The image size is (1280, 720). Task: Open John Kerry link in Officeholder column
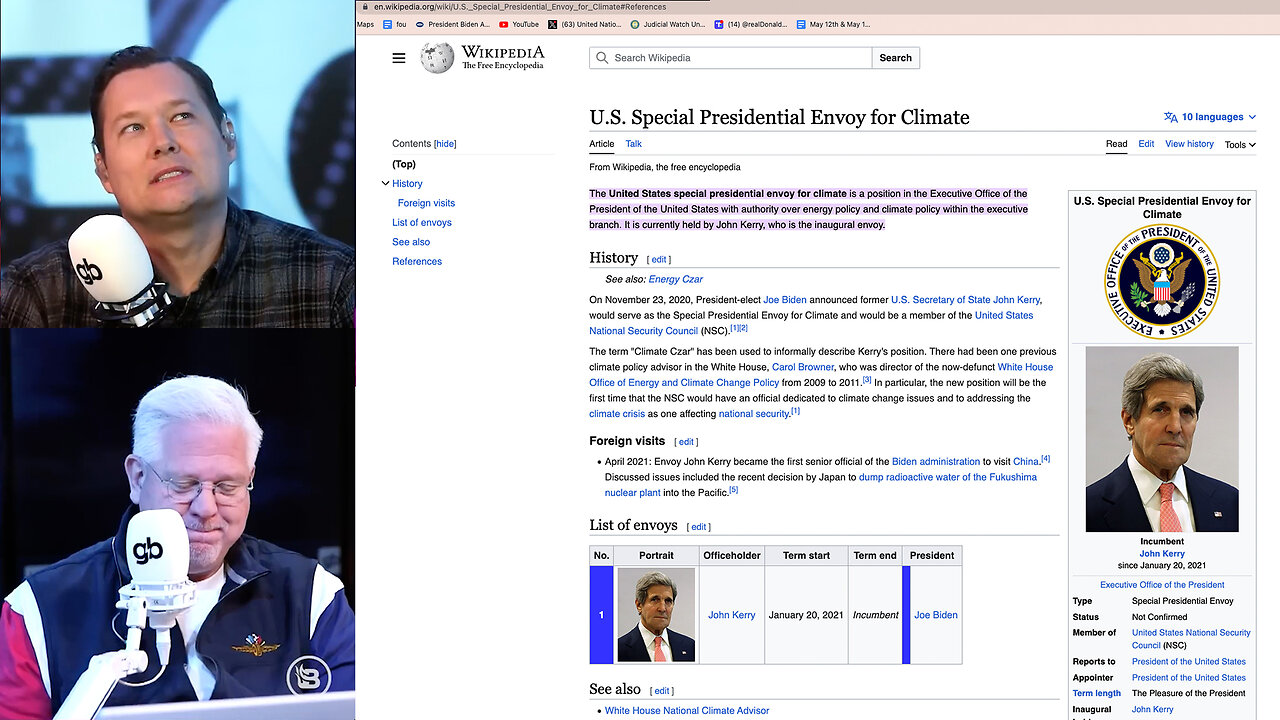point(732,615)
